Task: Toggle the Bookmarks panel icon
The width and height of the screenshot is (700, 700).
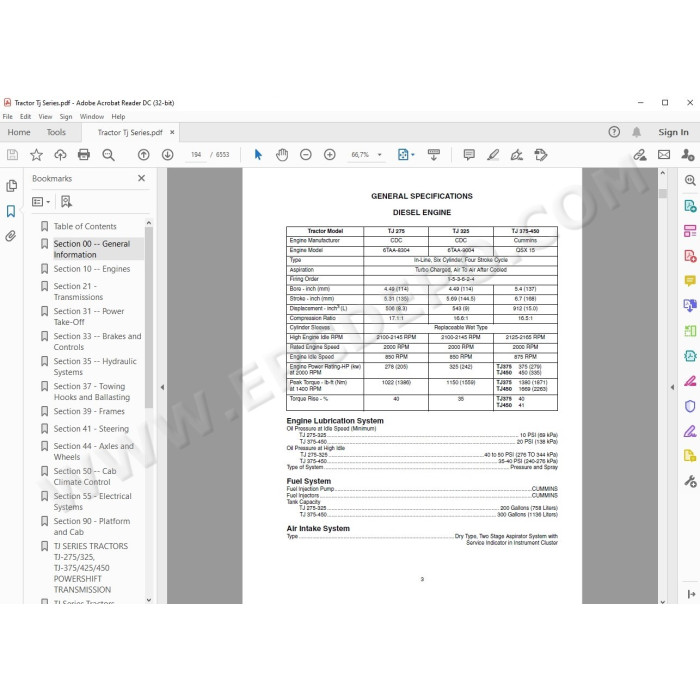Action: (x=11, y=211)
